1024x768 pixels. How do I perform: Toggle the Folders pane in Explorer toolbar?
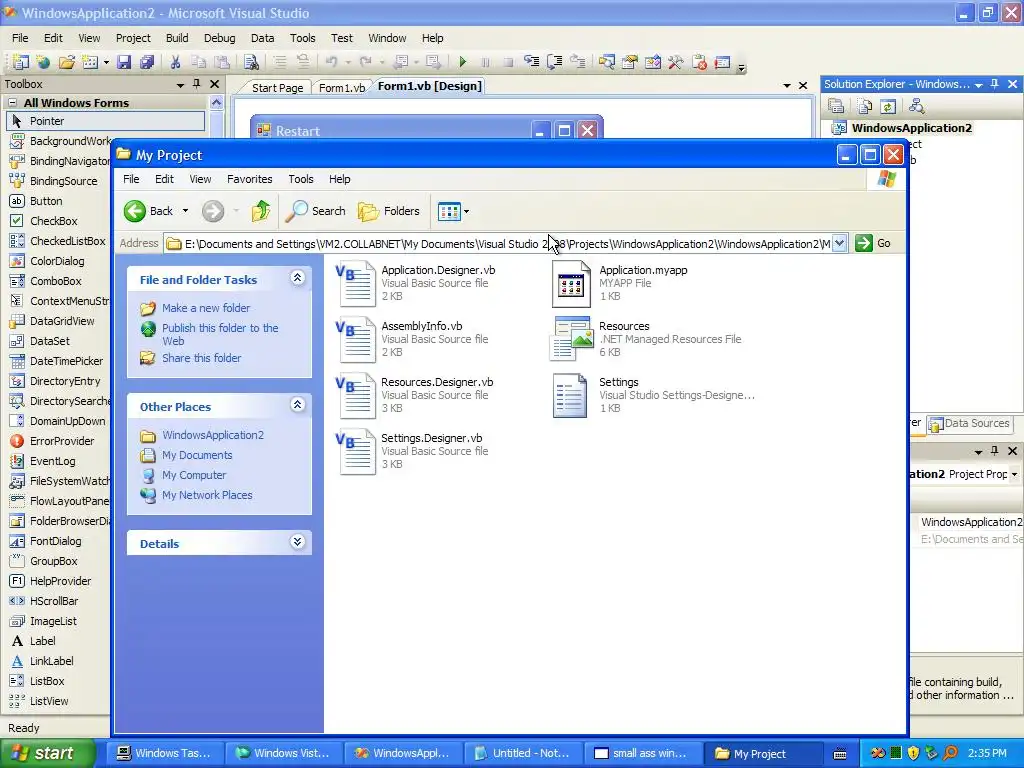pos(389,211)
